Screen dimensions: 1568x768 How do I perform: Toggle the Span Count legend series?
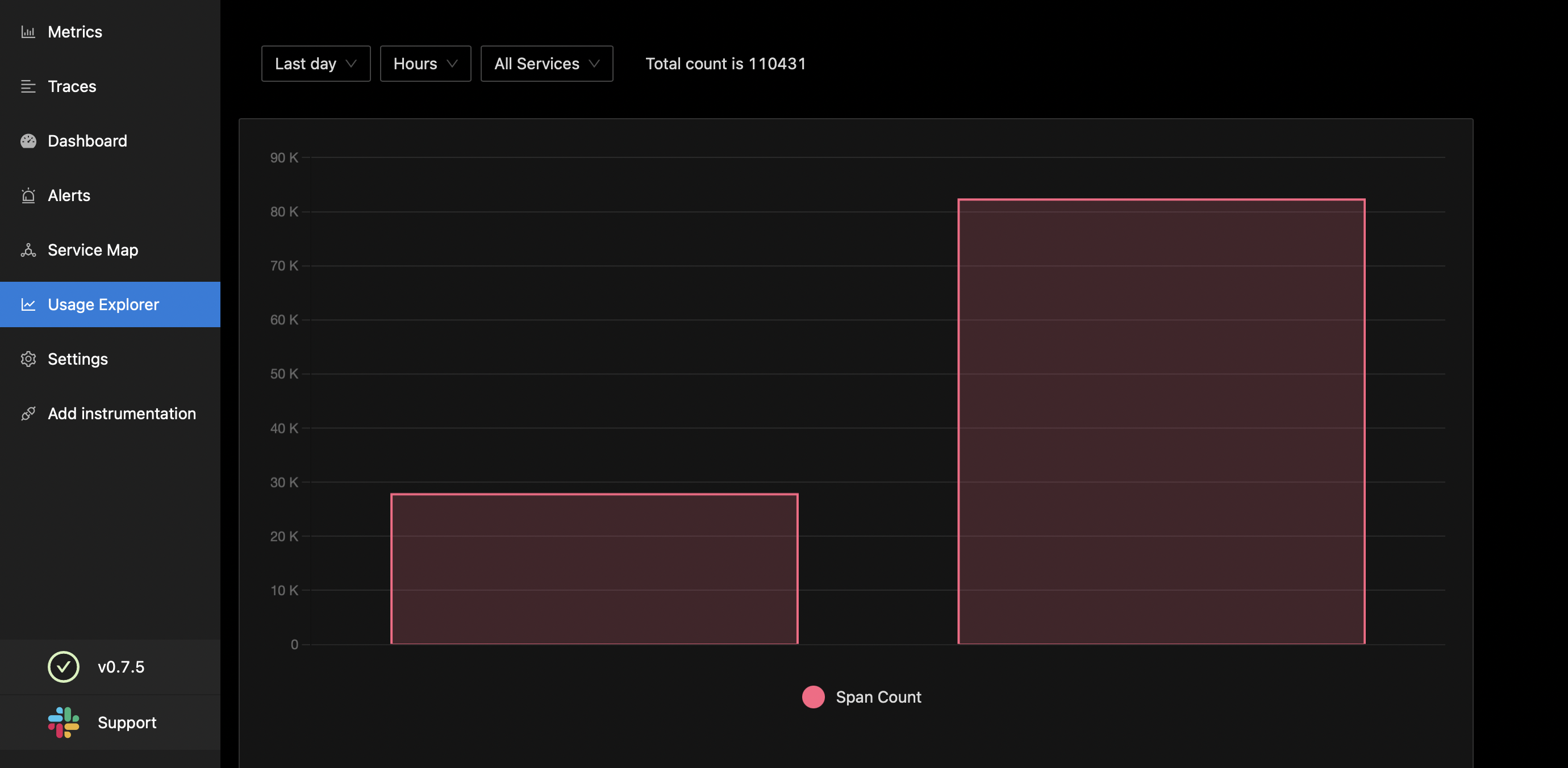tap(878, 697)
